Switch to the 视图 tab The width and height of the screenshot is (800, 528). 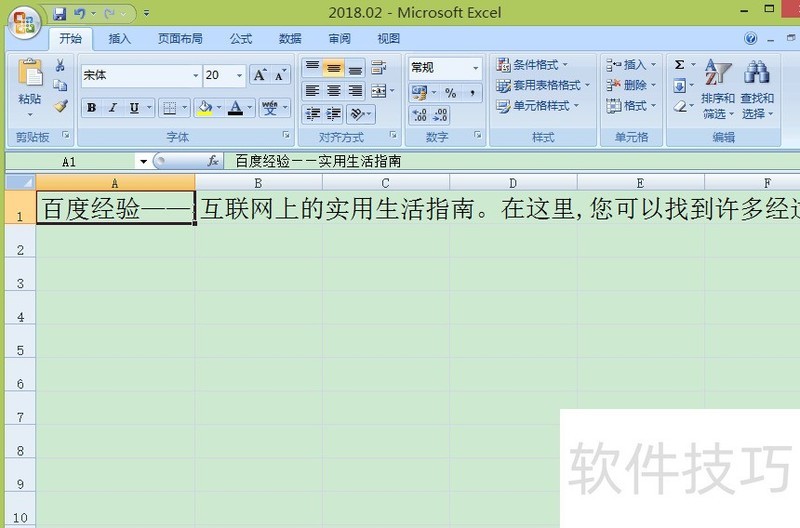(x=388, y=39)
